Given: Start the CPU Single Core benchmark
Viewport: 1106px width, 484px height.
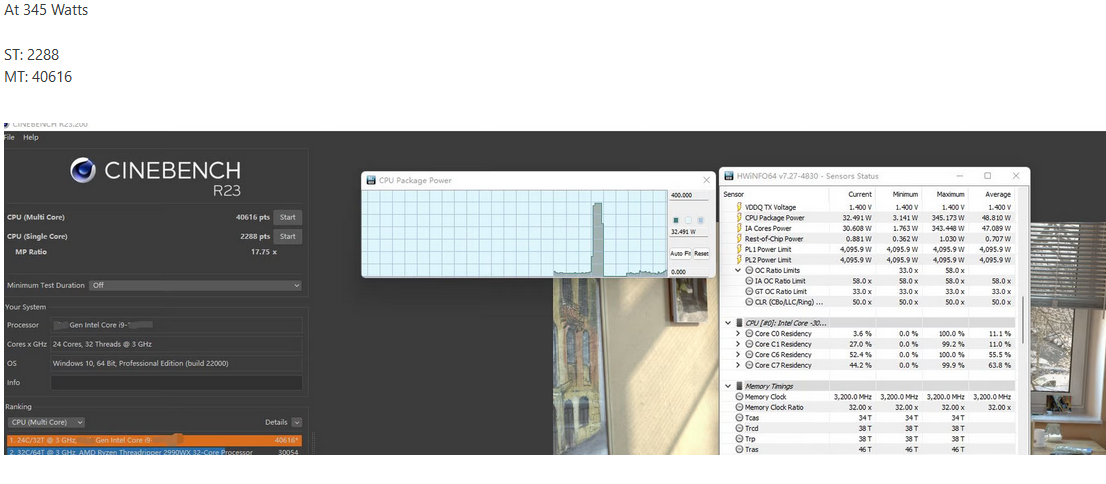Looking at the screenshot, I should point(287,236).
